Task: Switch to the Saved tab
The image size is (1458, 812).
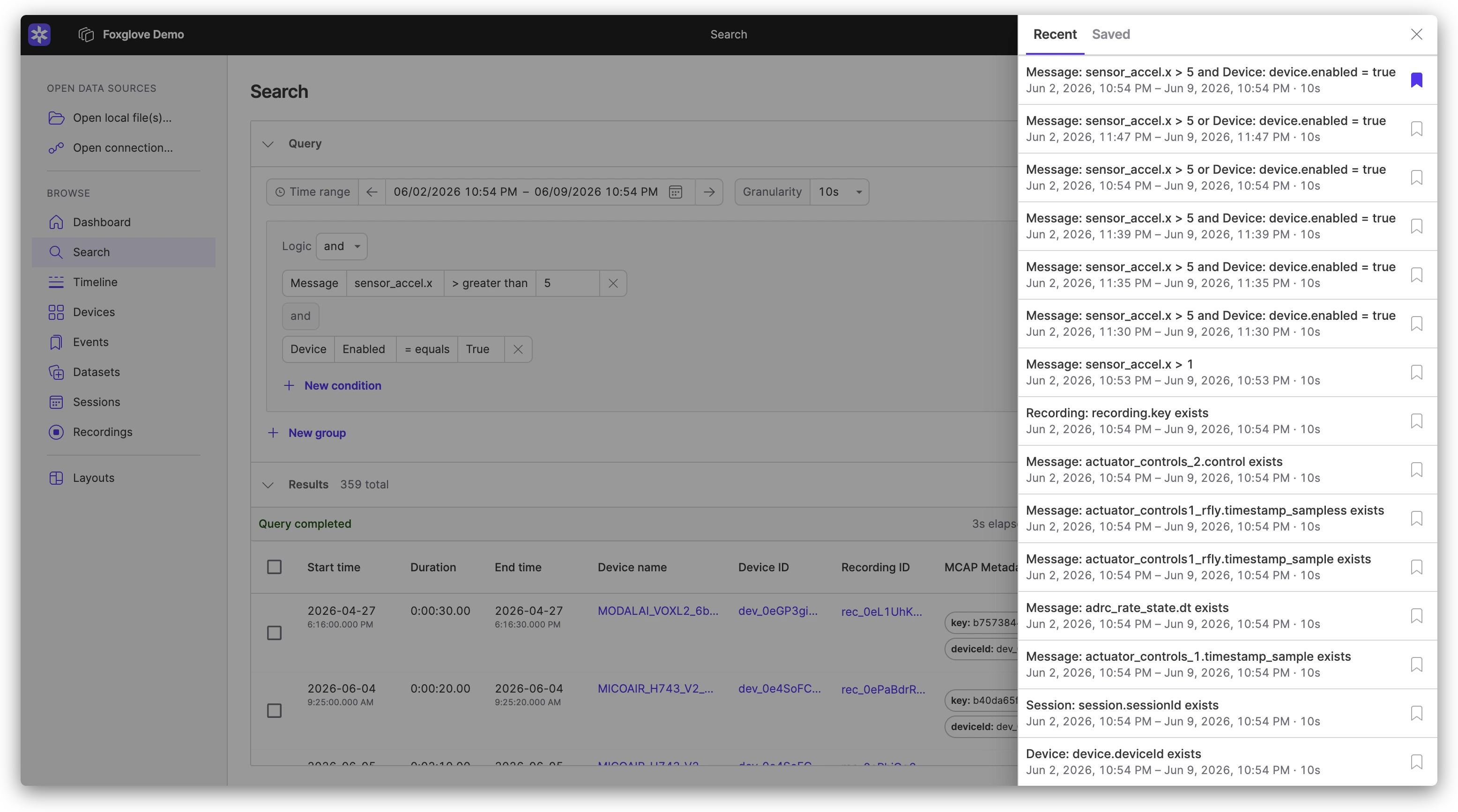Action: click(1110, 35)
